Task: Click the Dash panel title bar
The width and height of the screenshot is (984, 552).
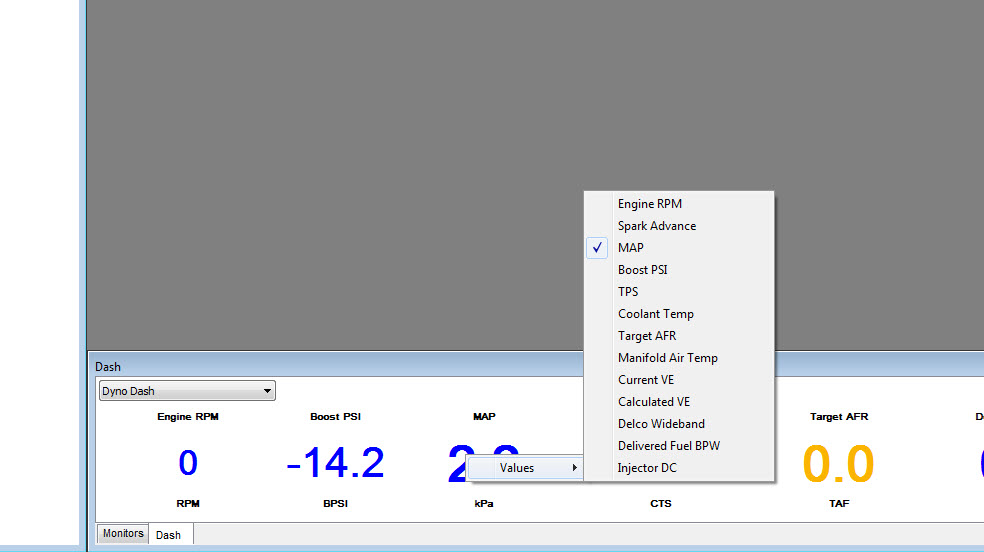Action: (336, 366)
